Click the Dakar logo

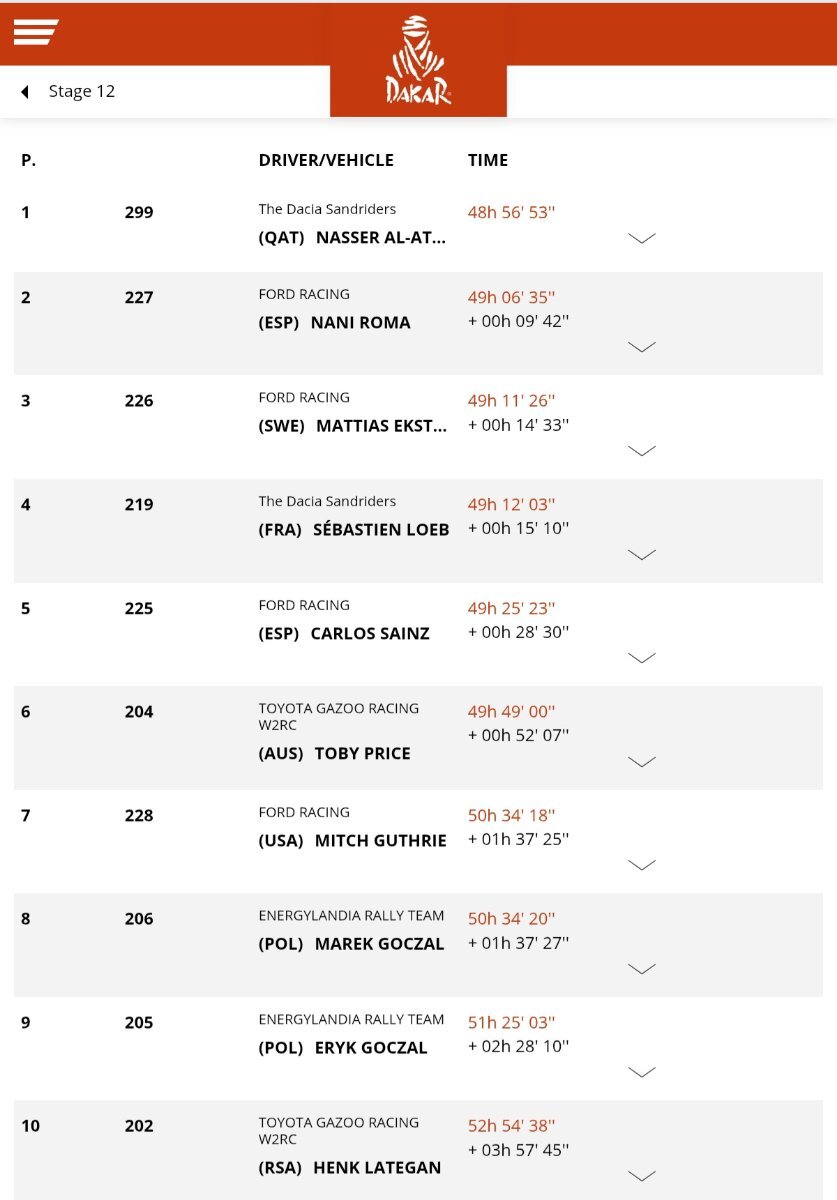click(418, 60)
